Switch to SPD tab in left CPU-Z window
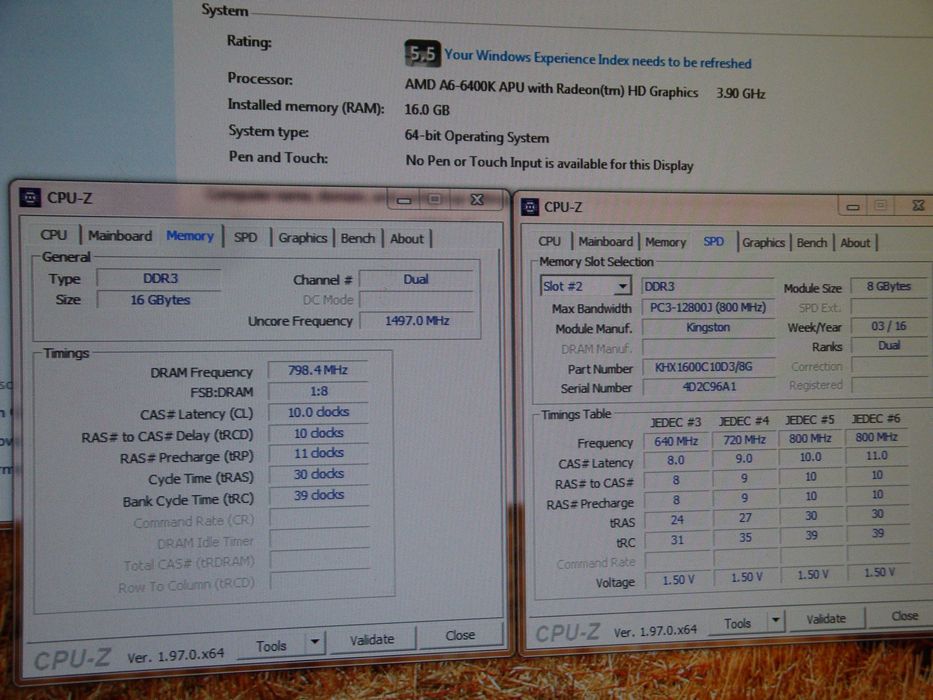 (x=245, y=238)
